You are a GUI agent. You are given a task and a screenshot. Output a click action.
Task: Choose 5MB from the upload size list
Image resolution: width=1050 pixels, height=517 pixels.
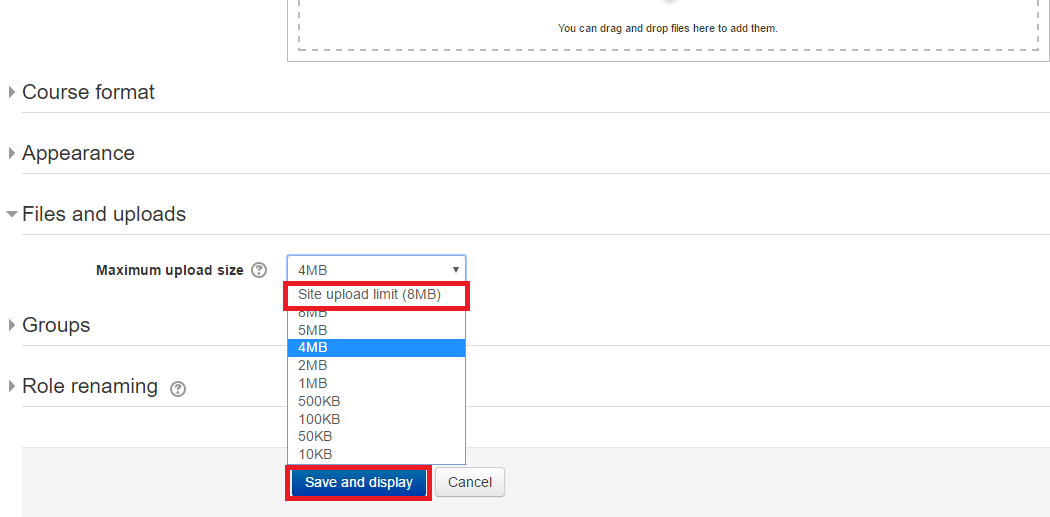[x=313, y=330]
